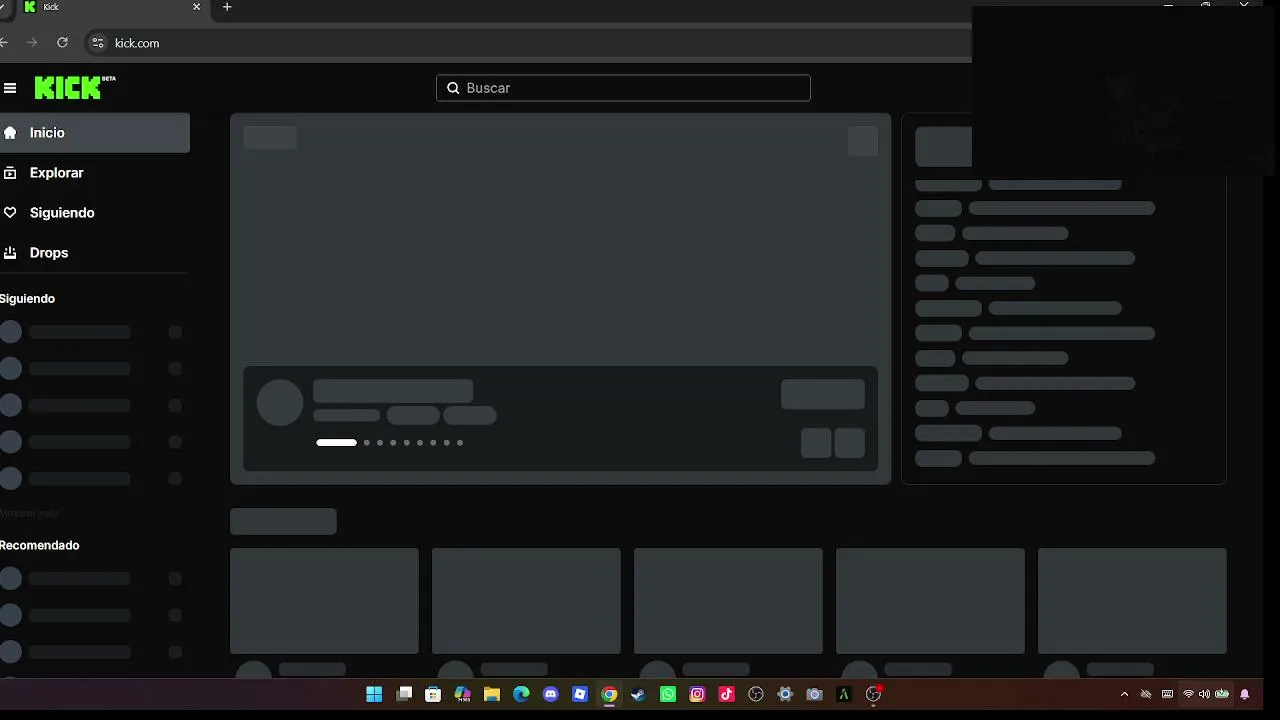Launch Microsoft Edge from the taskbar
This screenshot has height=720, width=1280.
coord(521,694)
